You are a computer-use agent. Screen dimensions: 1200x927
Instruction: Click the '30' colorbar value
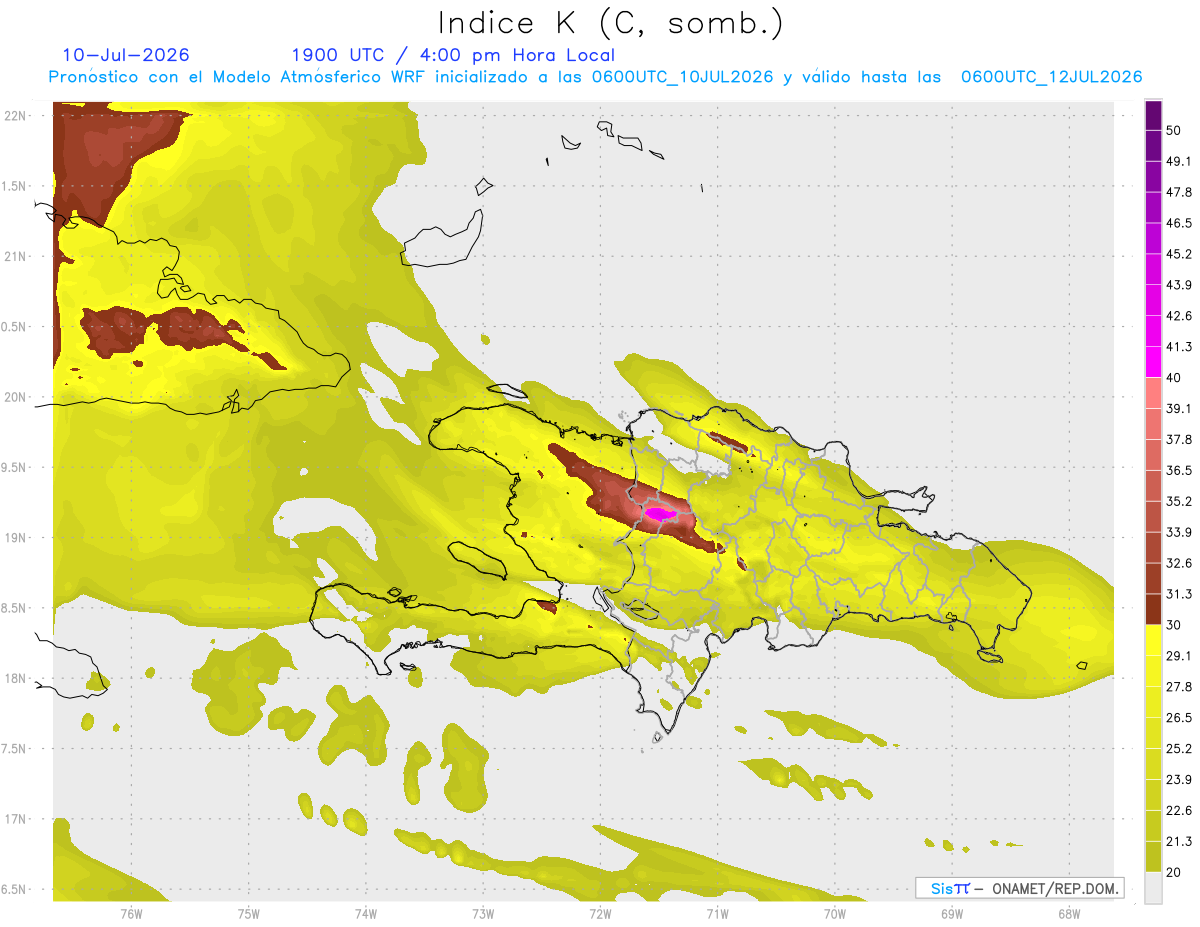click(1174, 625)
